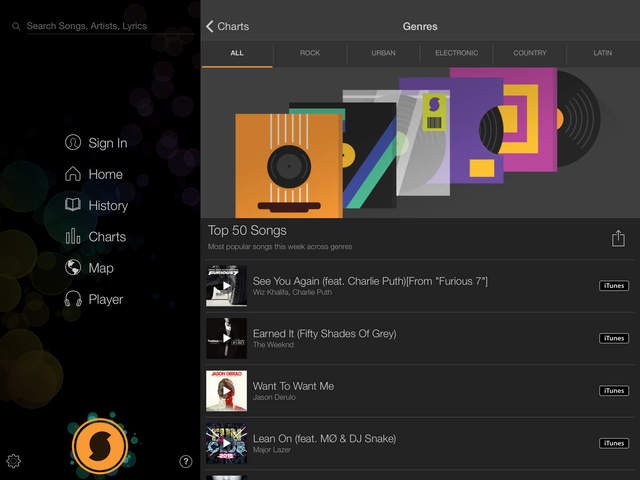Viewport: 640px width, 480px height.
Task: Buy See You Again on iTunes
Action: (x=614, y=286)
